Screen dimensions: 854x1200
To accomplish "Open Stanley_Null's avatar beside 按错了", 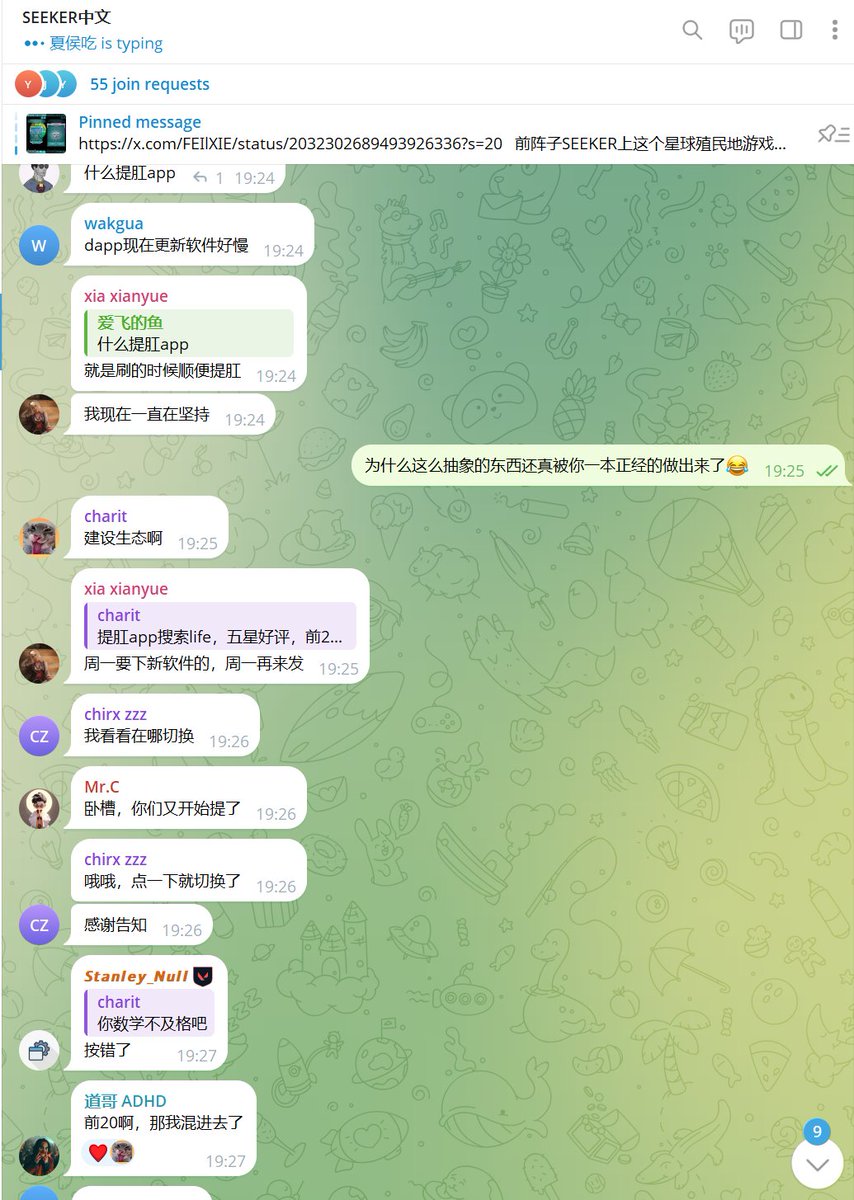I will [39, 1050].
